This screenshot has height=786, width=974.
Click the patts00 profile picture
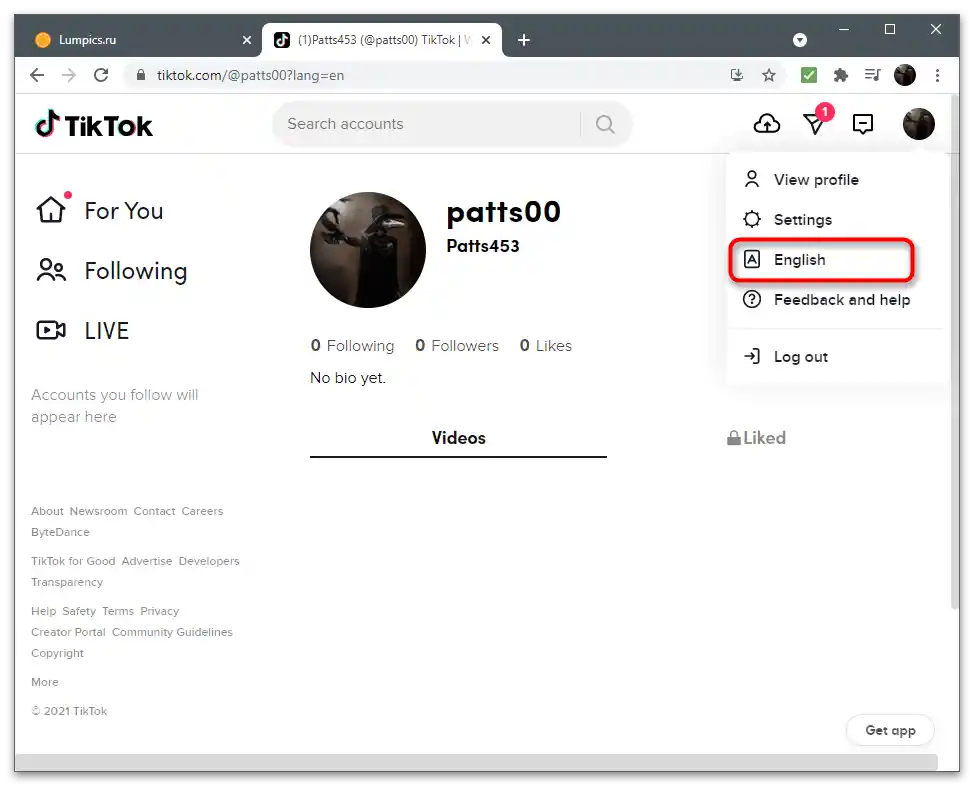(368, 250)
